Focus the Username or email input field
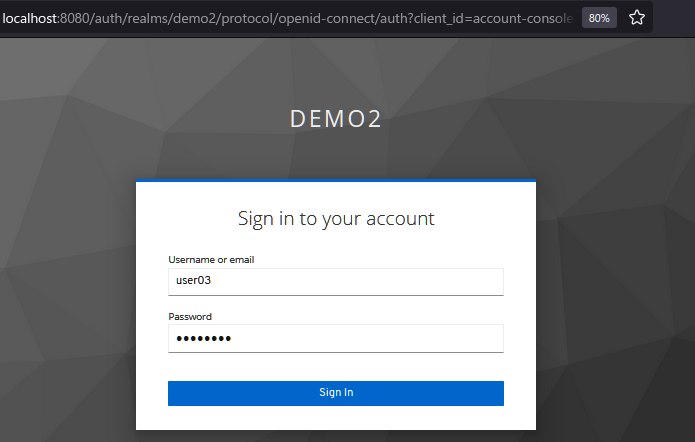This screenshot has width=695, height=442. (335, 281)
